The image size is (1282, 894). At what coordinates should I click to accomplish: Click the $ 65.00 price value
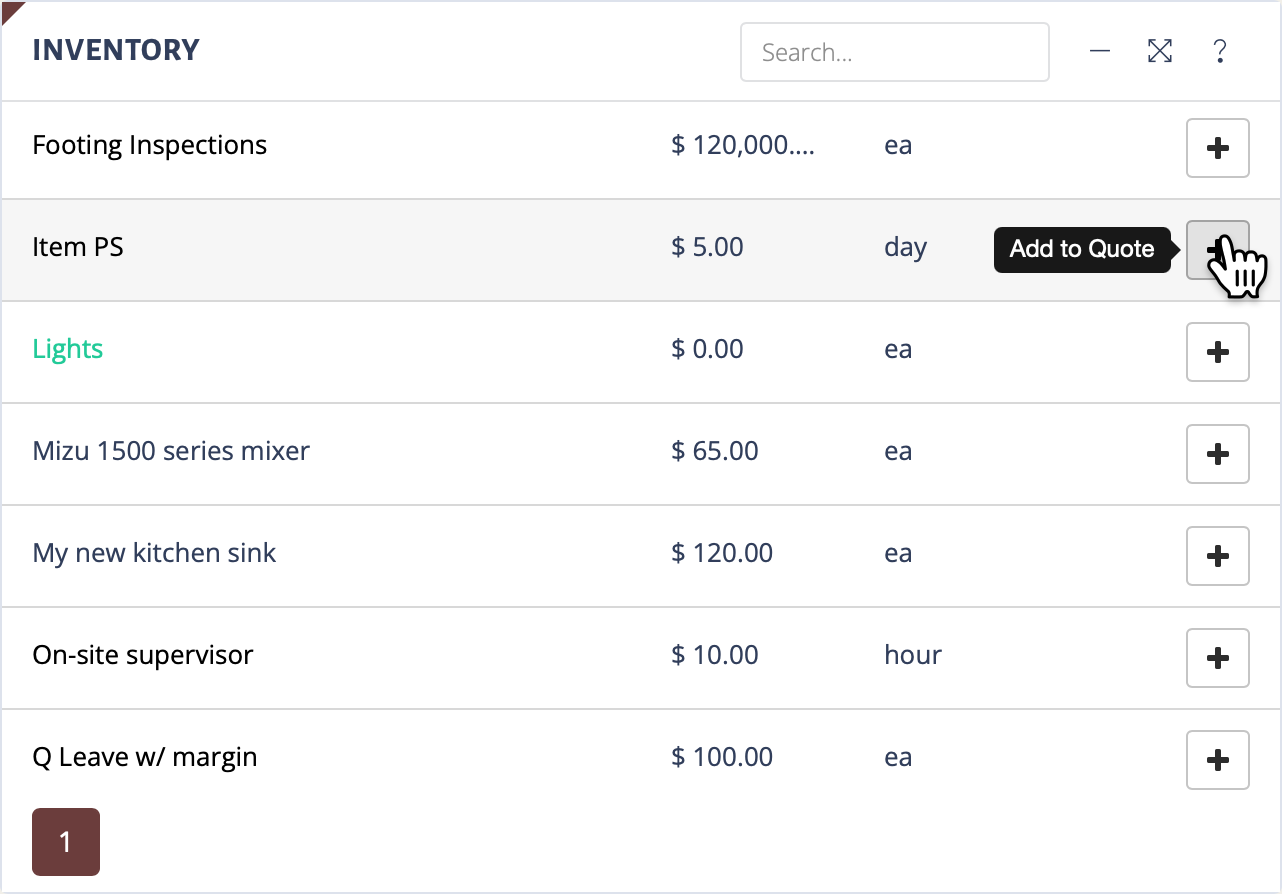pos(715,451)
